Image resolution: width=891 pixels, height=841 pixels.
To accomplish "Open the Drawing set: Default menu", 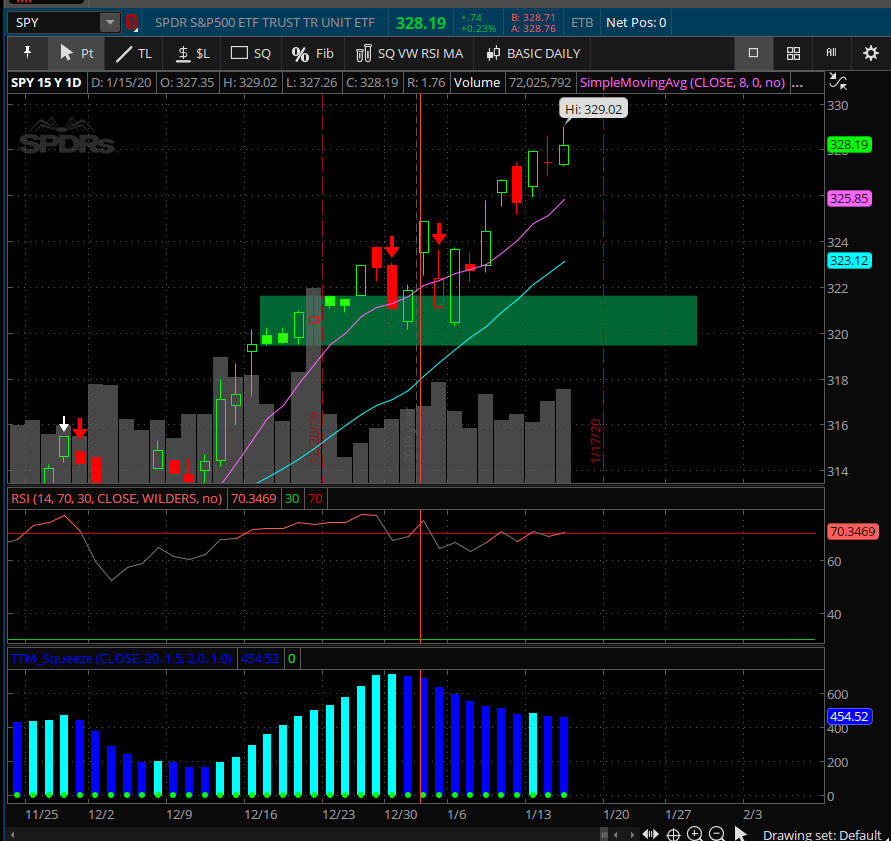I will coord(821,835).
